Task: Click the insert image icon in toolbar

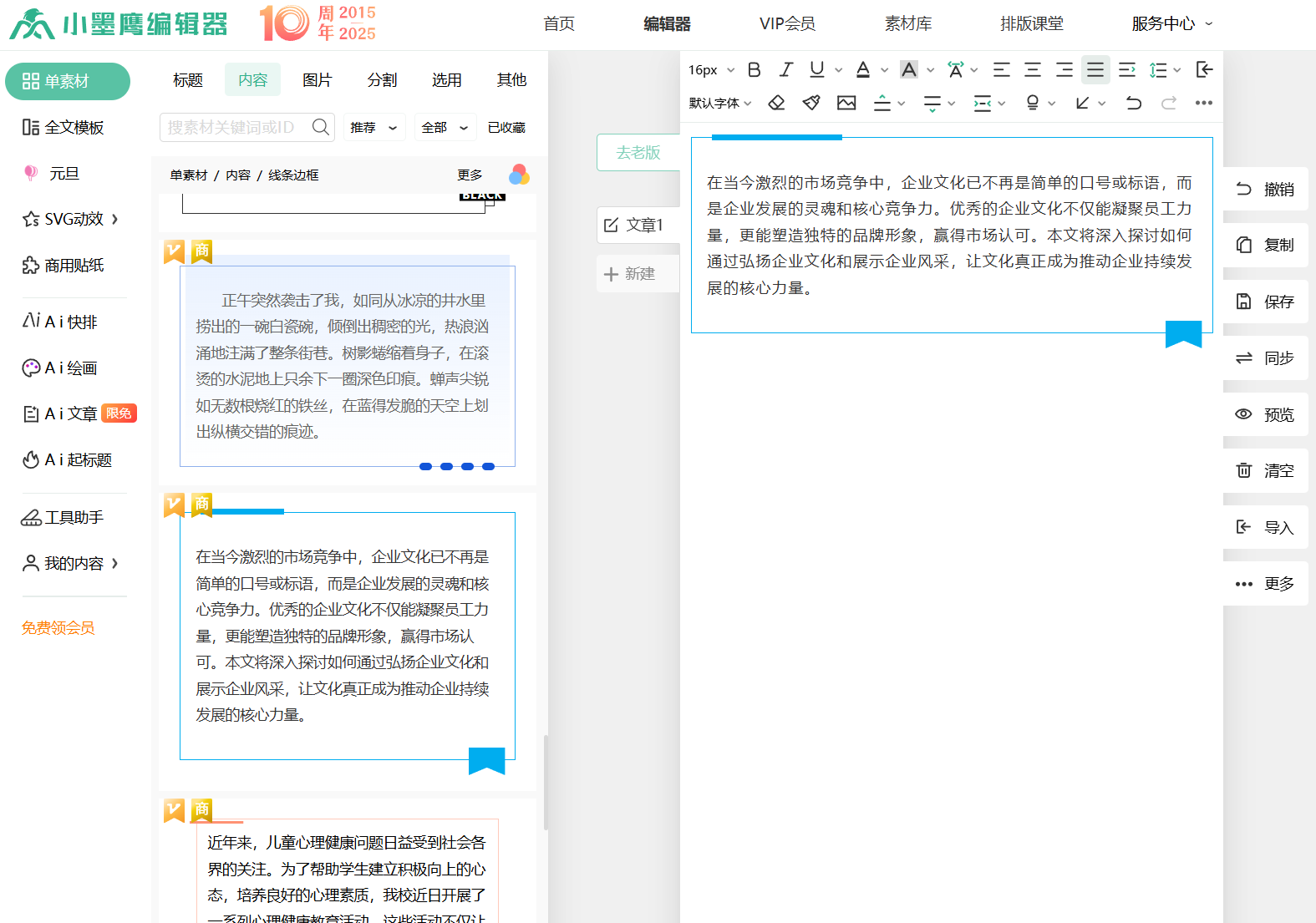Action: tap(846, 103)
